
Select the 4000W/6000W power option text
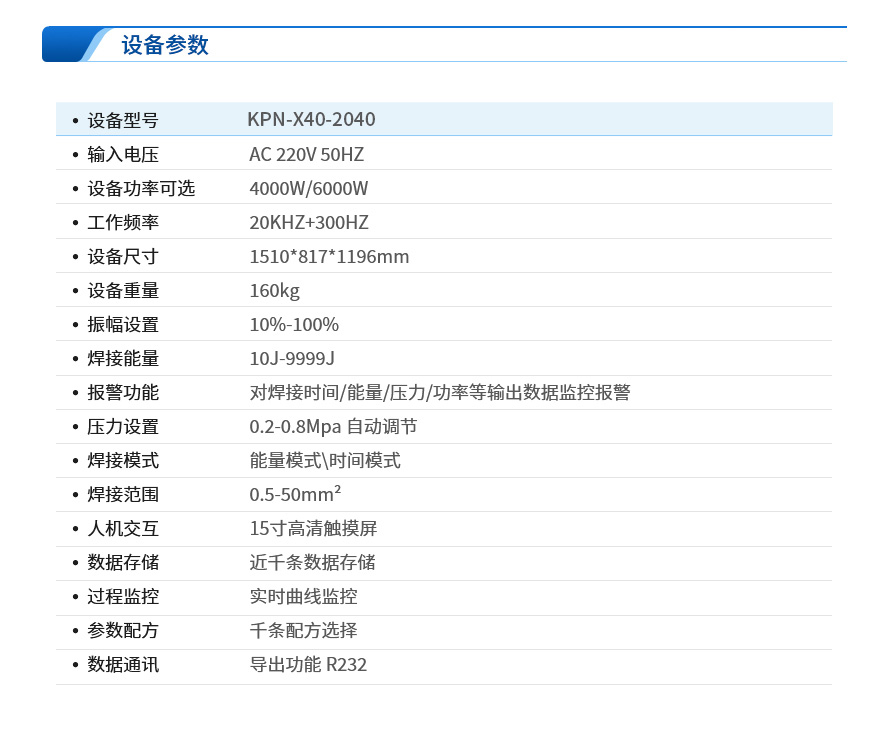tap(309, 189)
